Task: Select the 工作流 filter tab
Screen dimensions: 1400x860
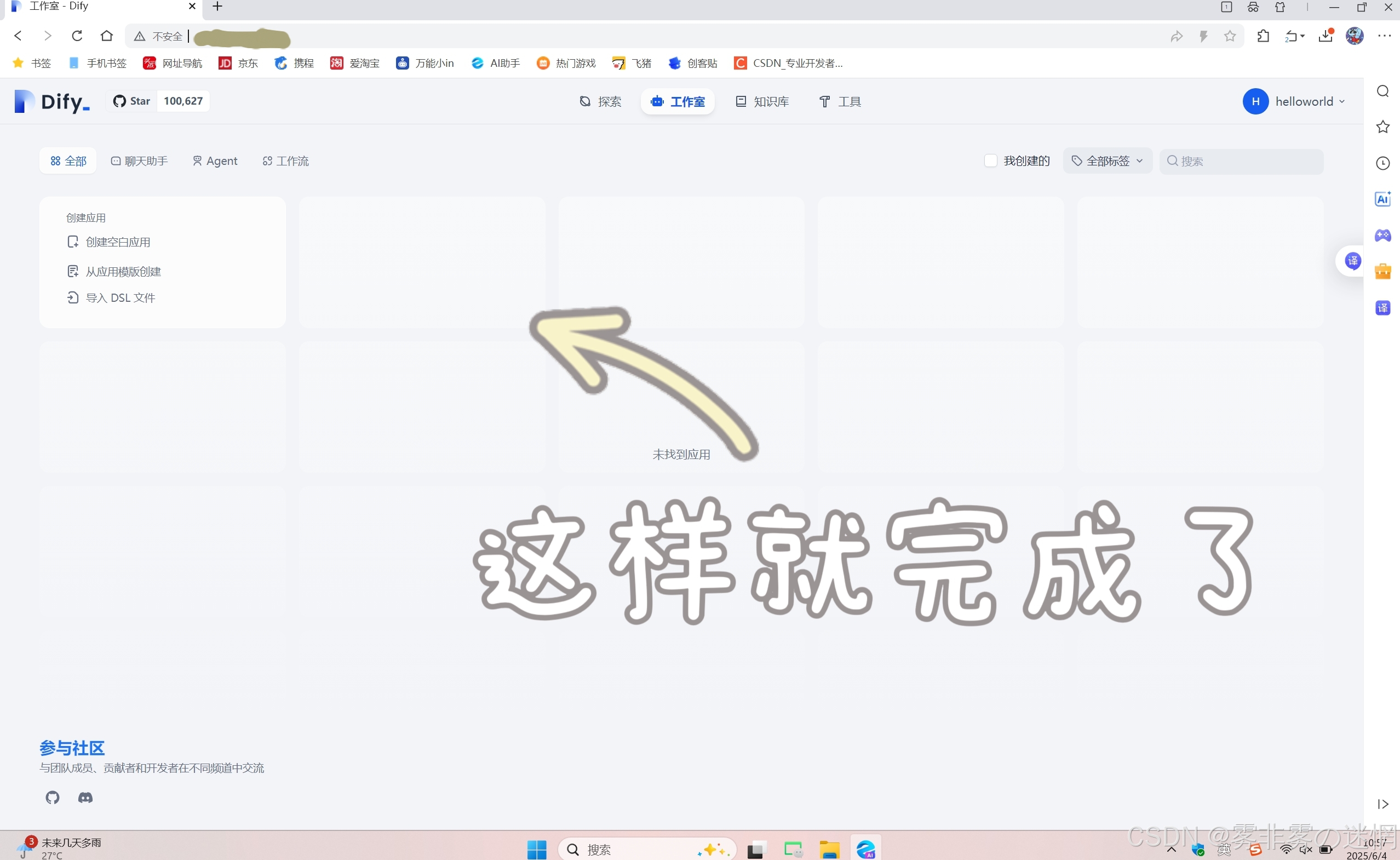Action: pos(285,161)
